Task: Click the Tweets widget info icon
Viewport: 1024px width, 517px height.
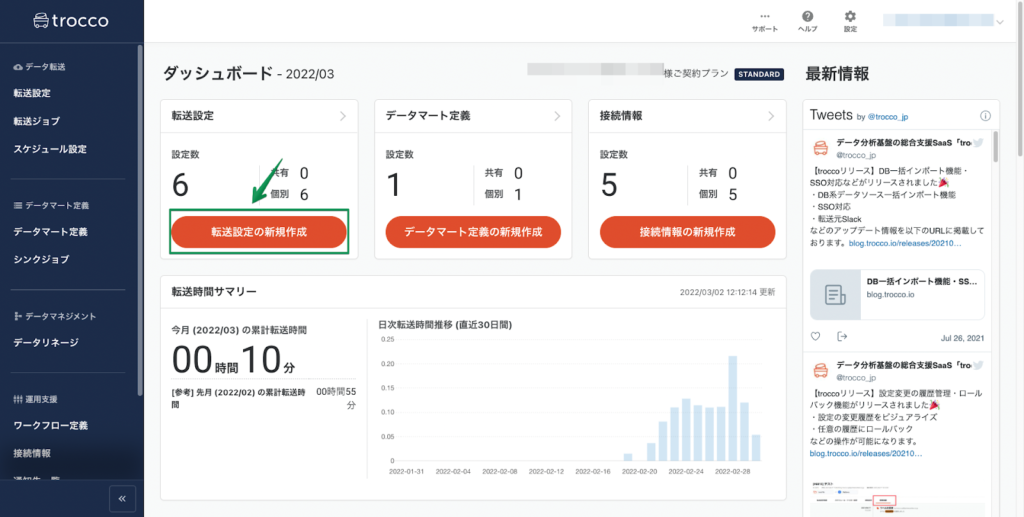Action: tap(985, 116)
